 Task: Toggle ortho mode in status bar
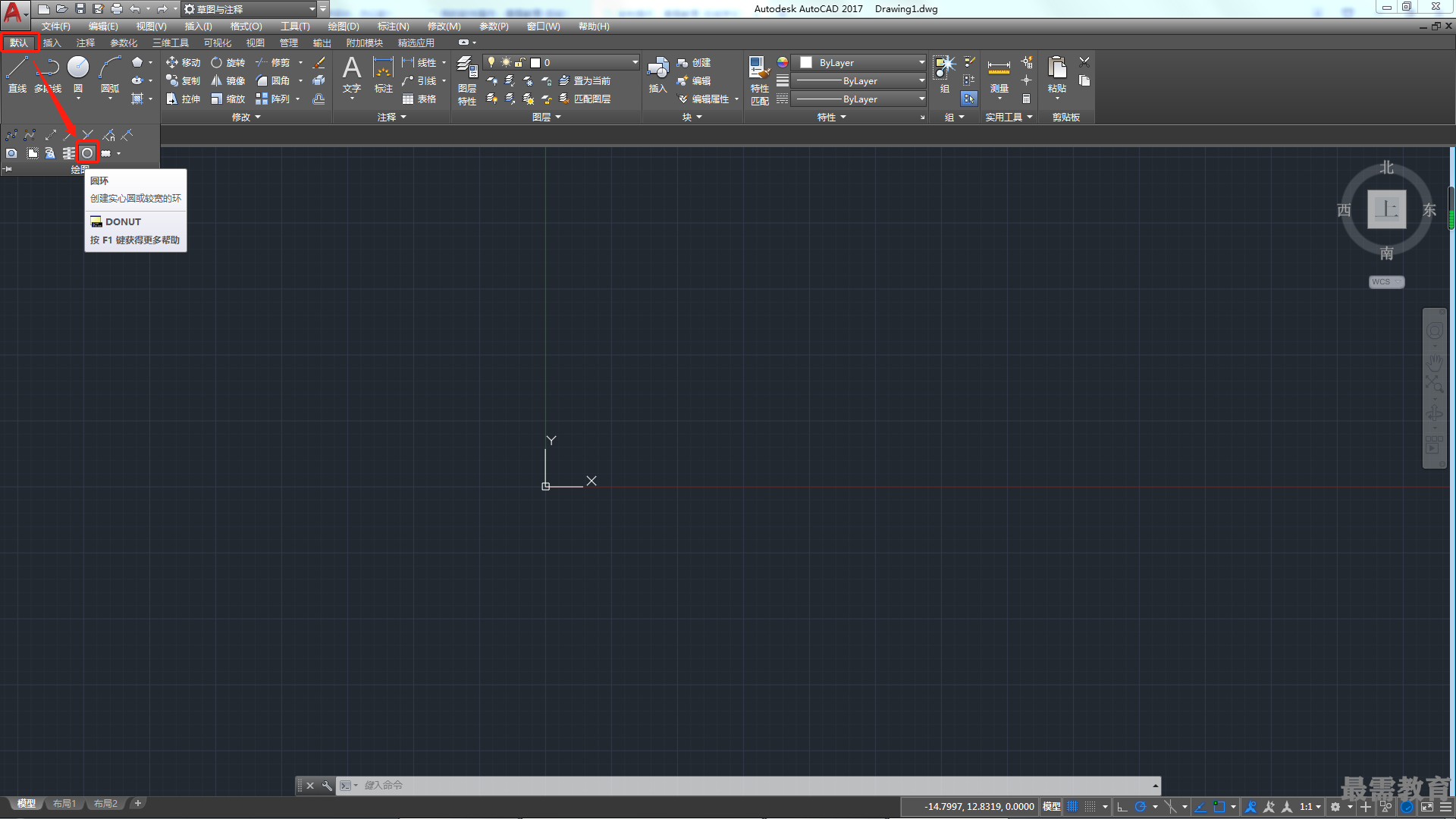[x=1122, y=807]
